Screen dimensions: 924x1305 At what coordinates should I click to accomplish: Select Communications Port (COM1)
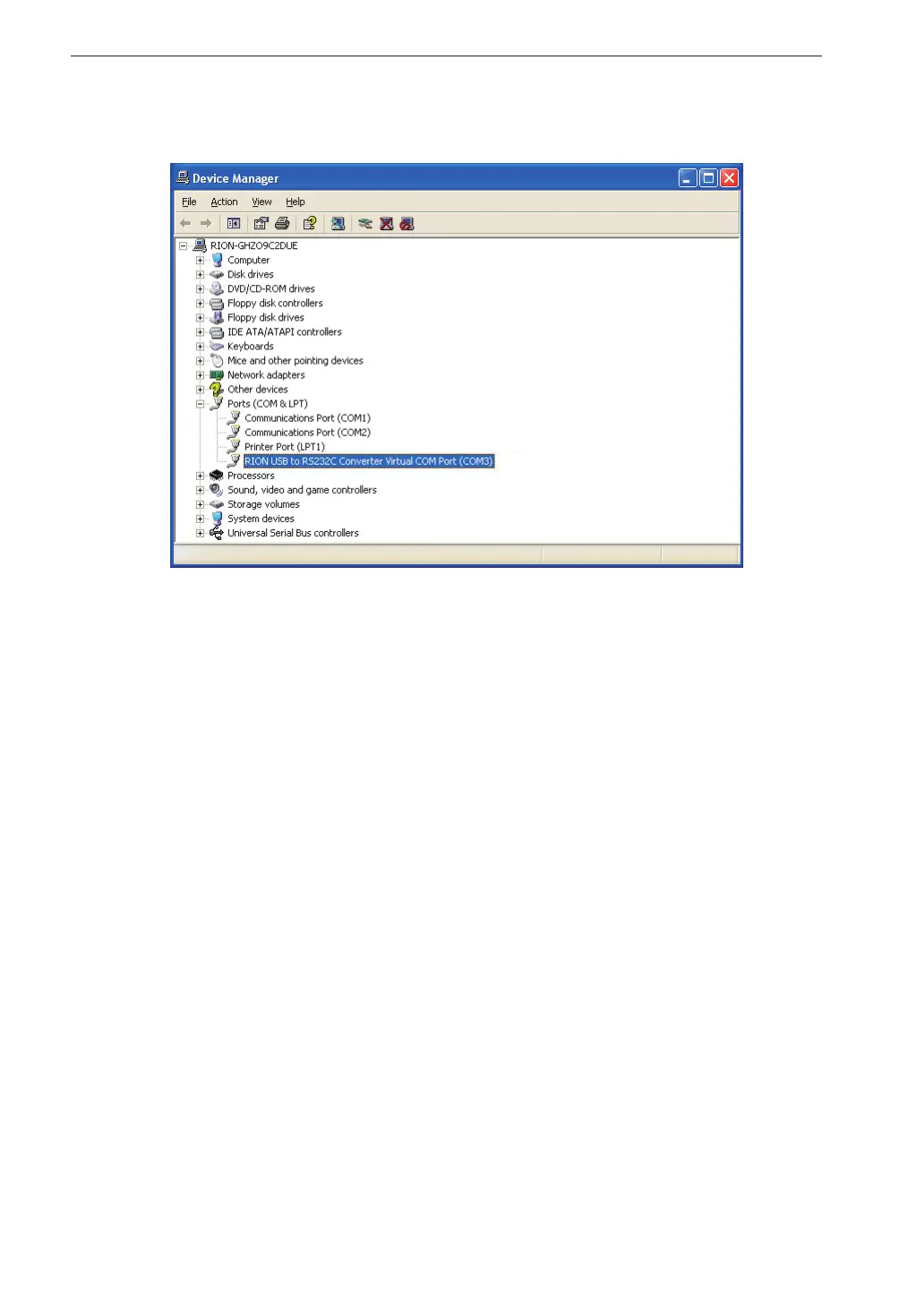[307, 418]
